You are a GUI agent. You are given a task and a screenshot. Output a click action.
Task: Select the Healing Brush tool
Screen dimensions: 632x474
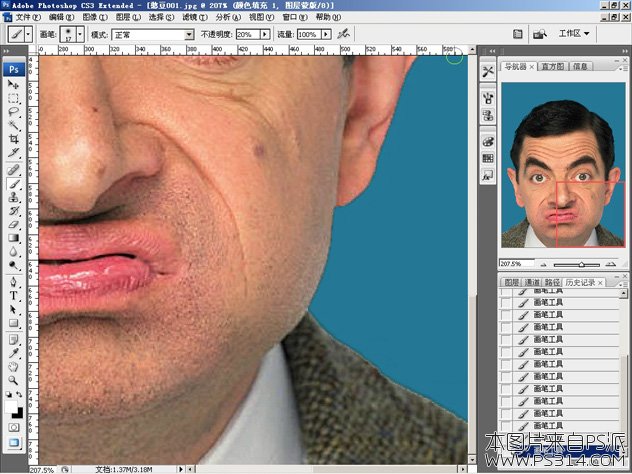pos(14,170)
